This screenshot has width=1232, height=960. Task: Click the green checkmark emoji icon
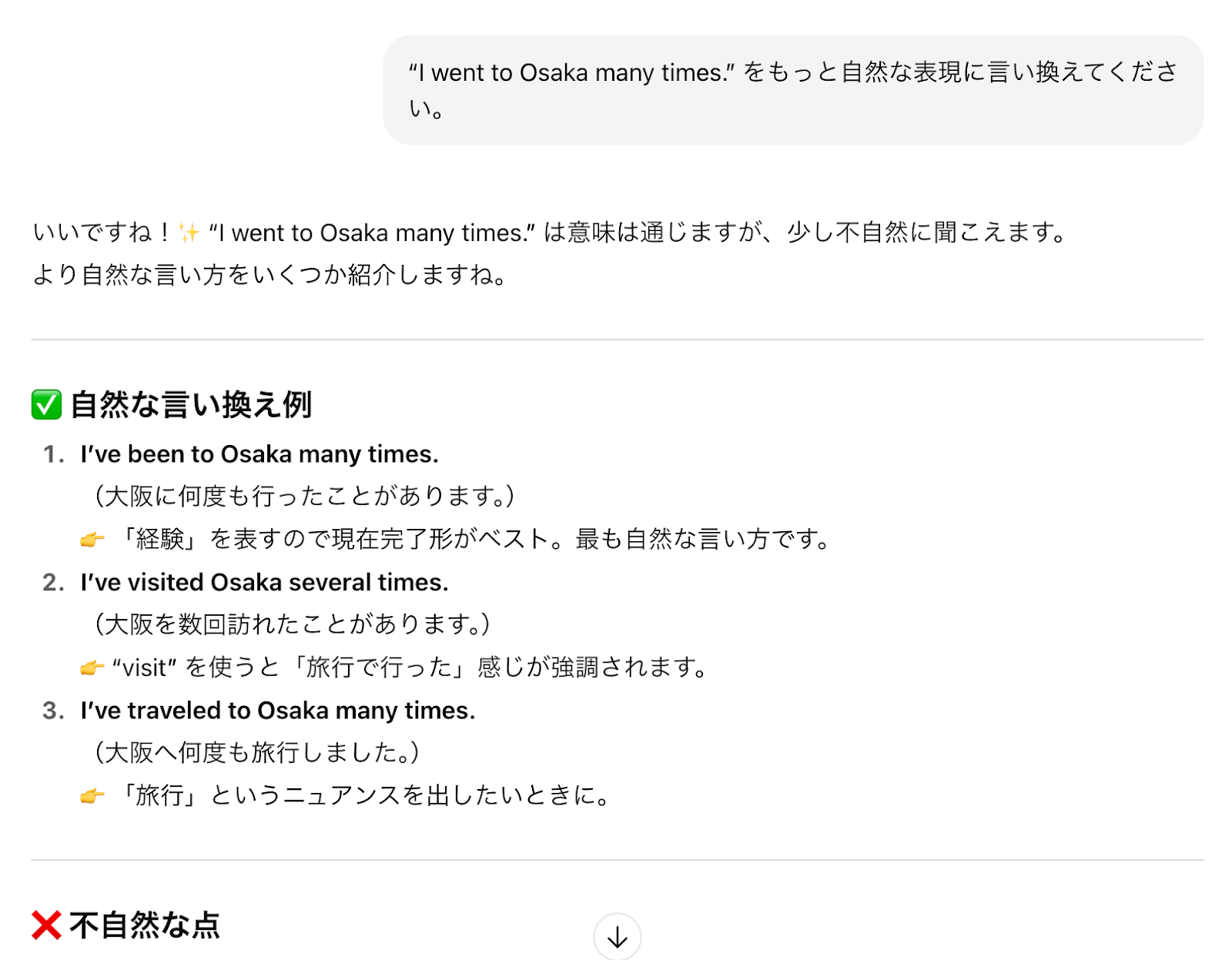(x=46, y=405)
